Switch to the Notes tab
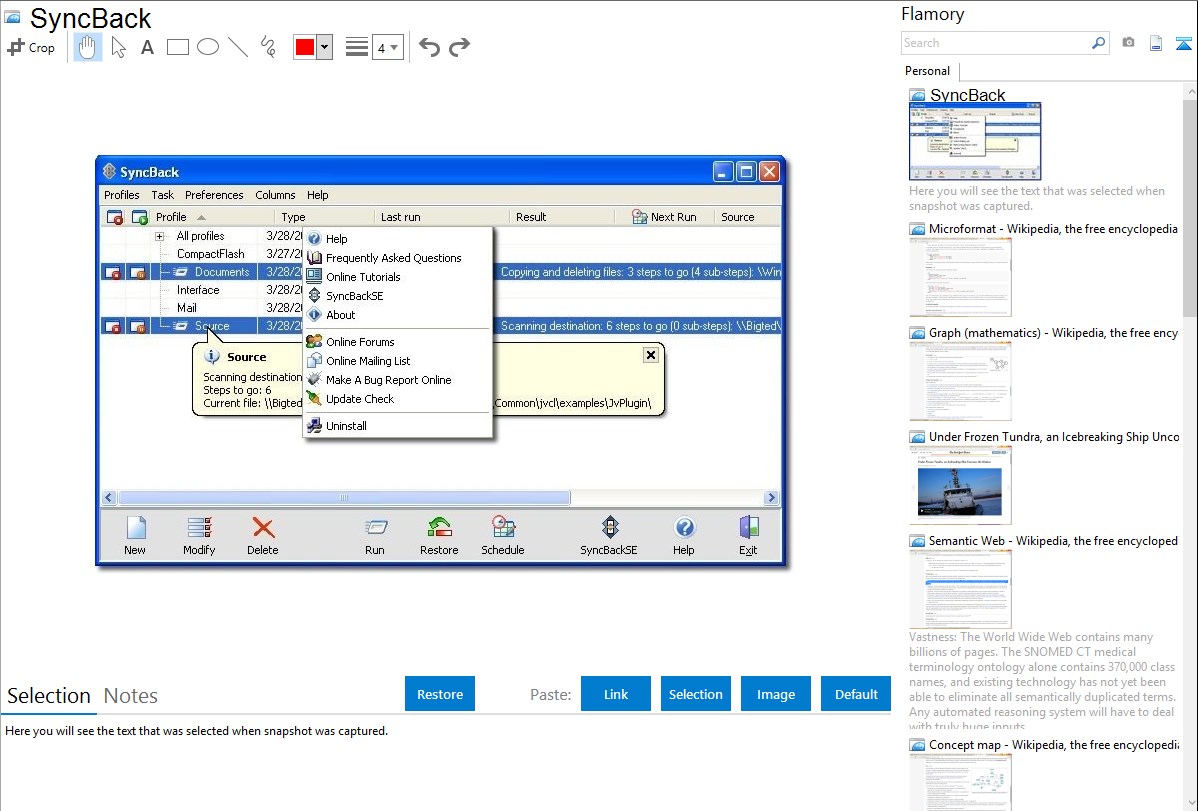Image resolution: width=1198 pixels, height=811 pixels. coord(131,696)
